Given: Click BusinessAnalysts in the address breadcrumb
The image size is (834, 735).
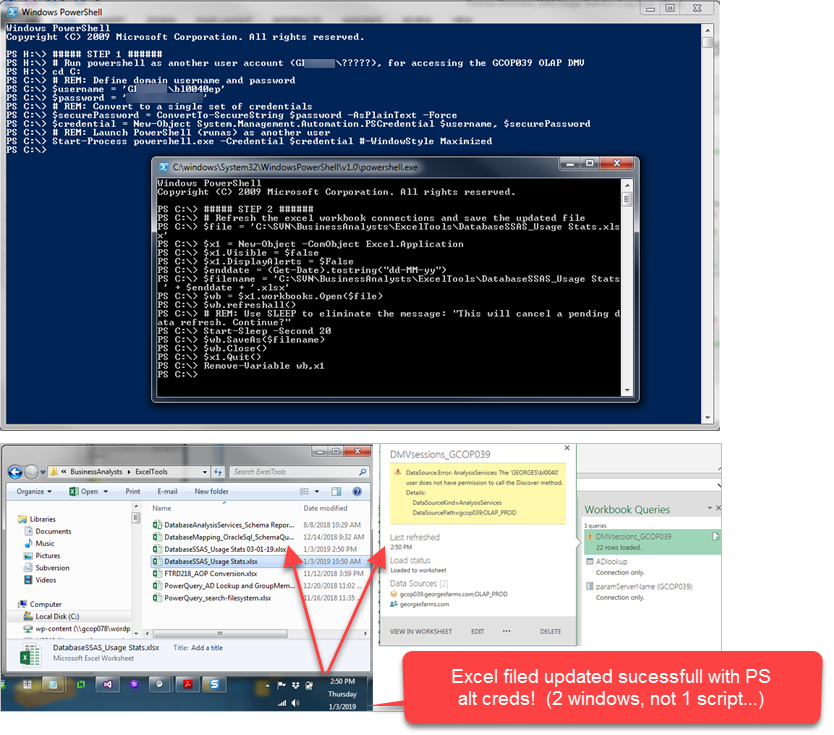Looking at the screenshot, I should coord(96,472).
